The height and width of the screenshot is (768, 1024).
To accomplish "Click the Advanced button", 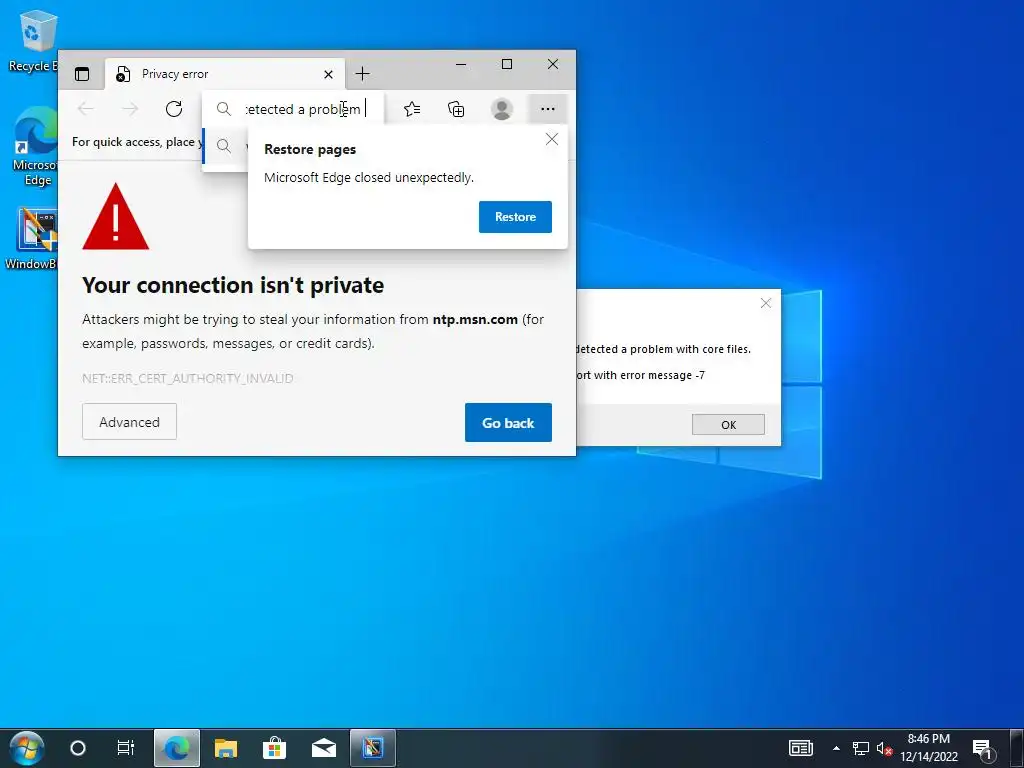I will click(129, 422).
